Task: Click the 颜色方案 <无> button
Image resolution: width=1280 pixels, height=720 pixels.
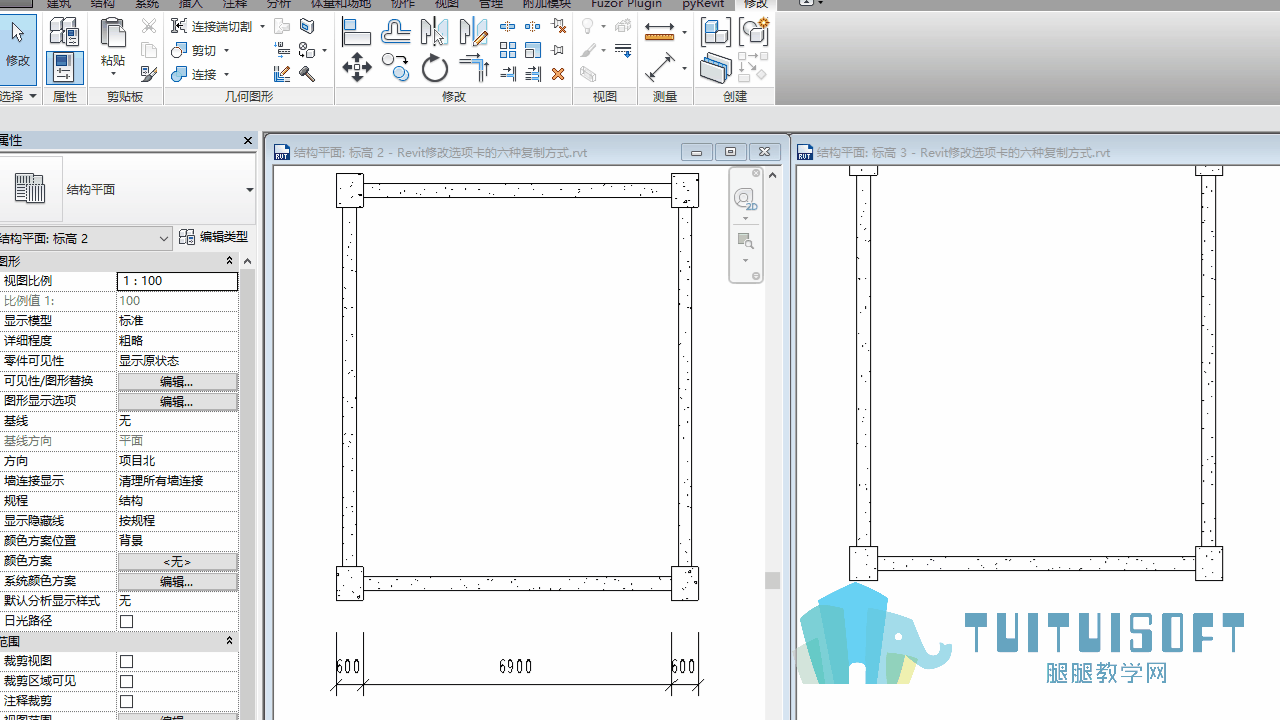Action: 177,561
